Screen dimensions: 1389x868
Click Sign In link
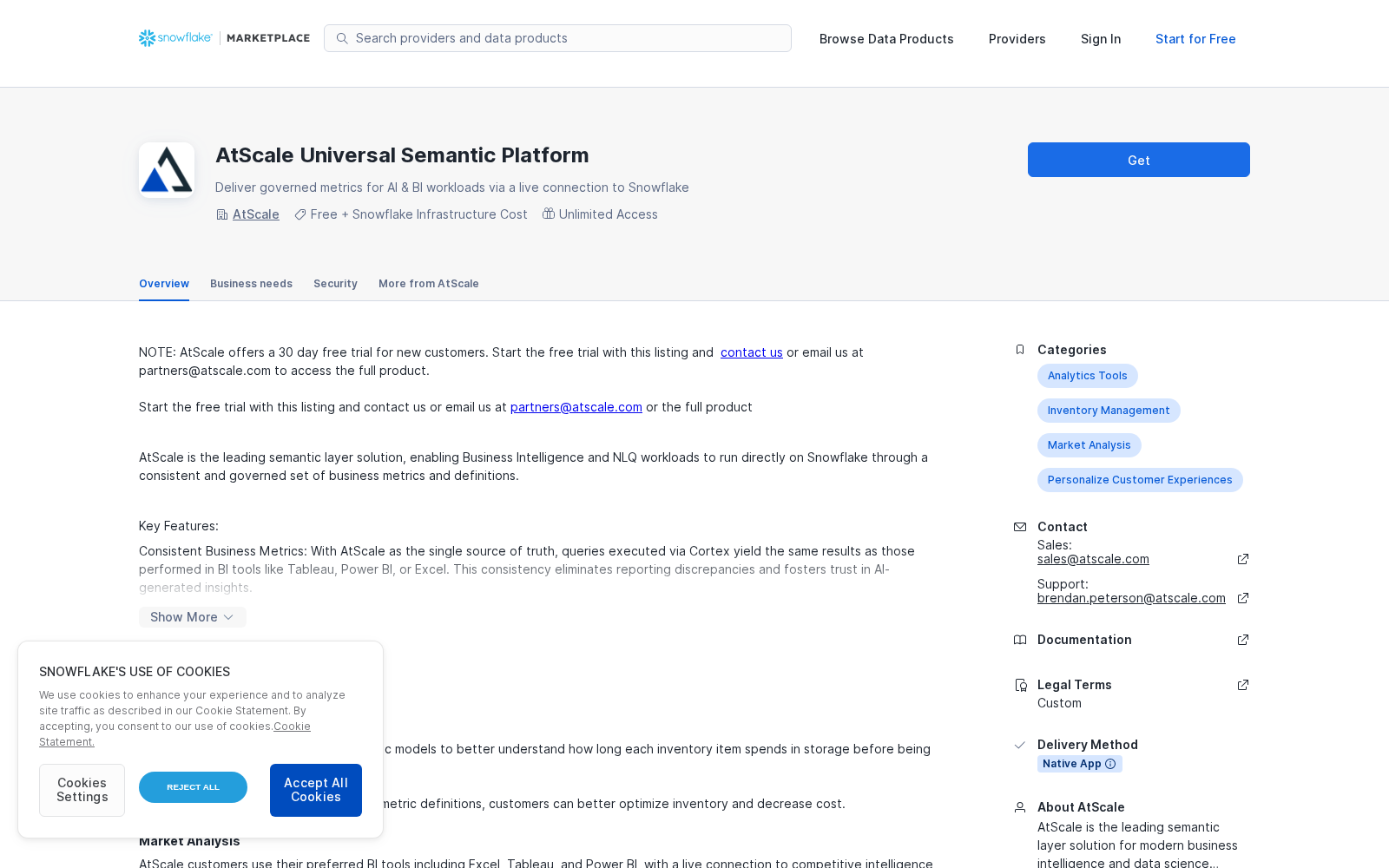click(1101, 39)
